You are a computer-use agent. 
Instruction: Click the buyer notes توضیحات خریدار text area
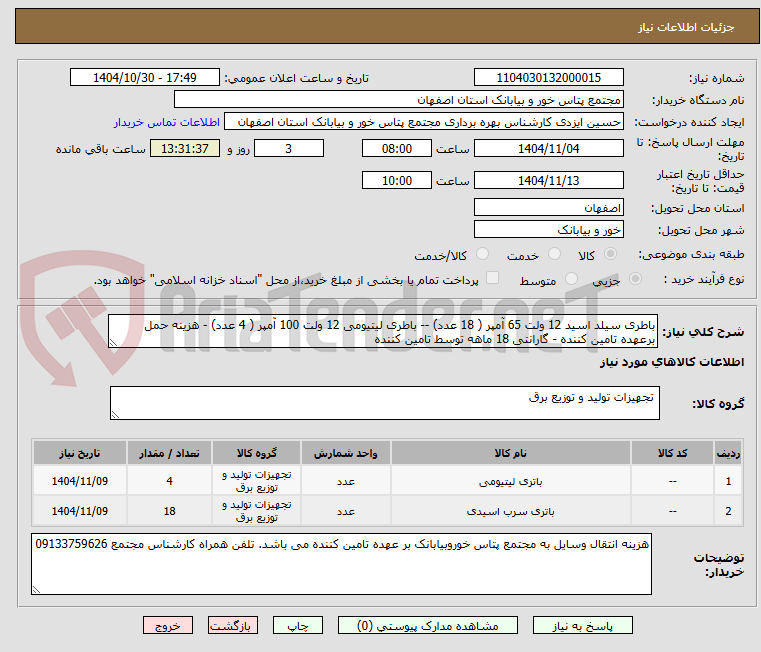(x=341, y=564)
